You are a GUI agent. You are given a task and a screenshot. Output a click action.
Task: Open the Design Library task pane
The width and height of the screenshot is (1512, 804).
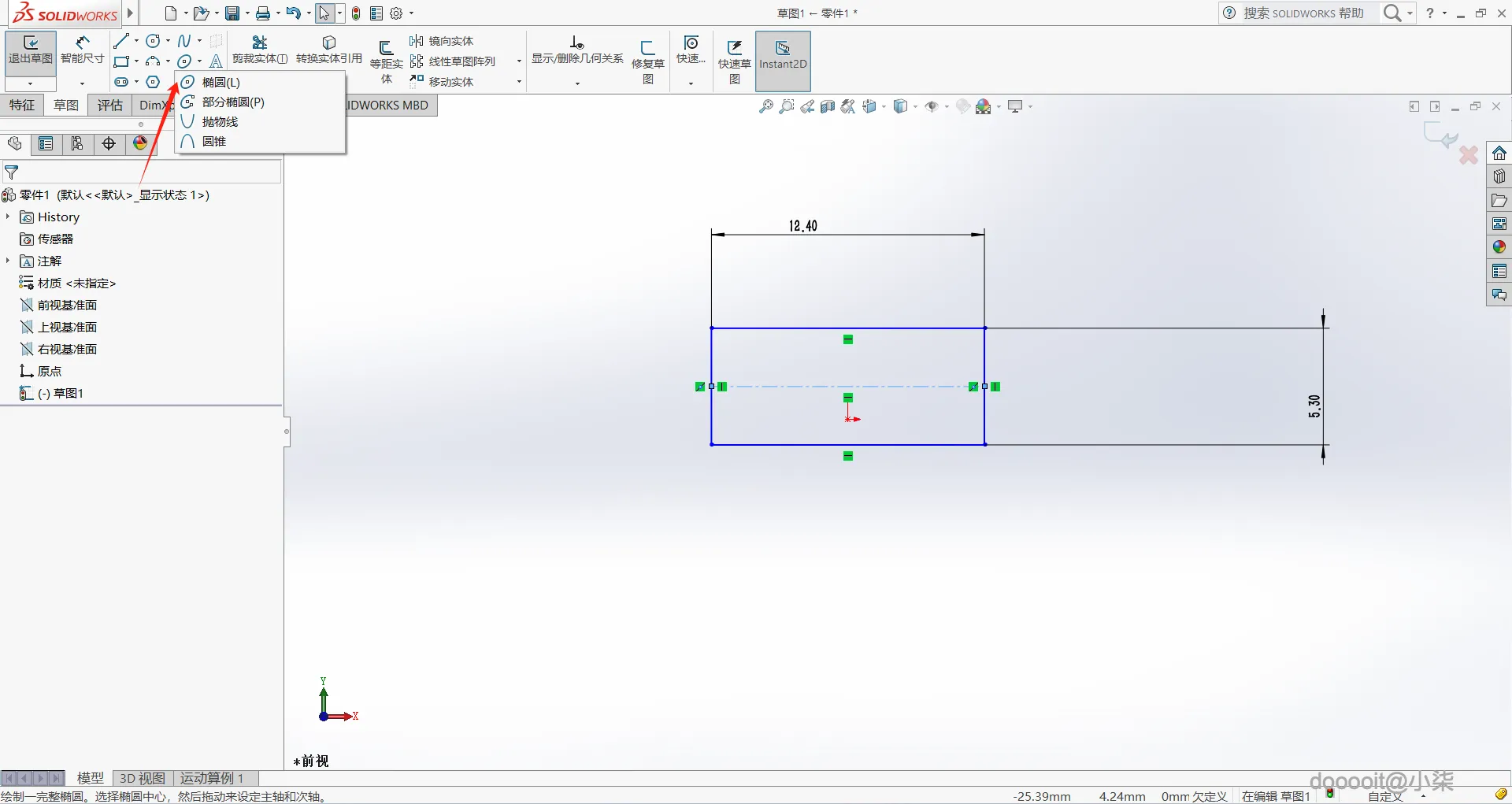pos(1499,176)
